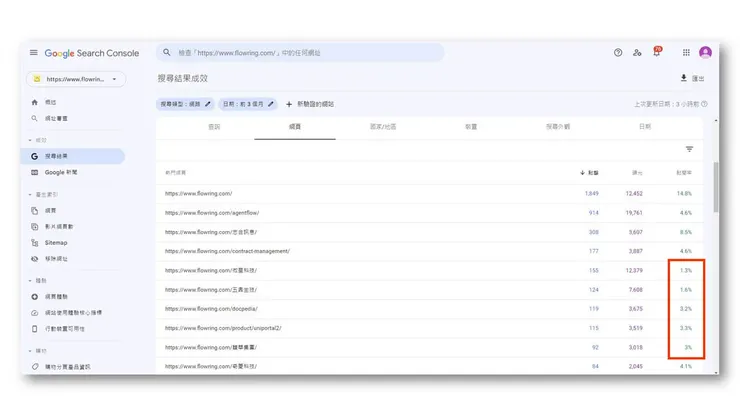Click the 12,379 impressions value
This screenshot has height=416, width=740.
click(x=634, y=271)
